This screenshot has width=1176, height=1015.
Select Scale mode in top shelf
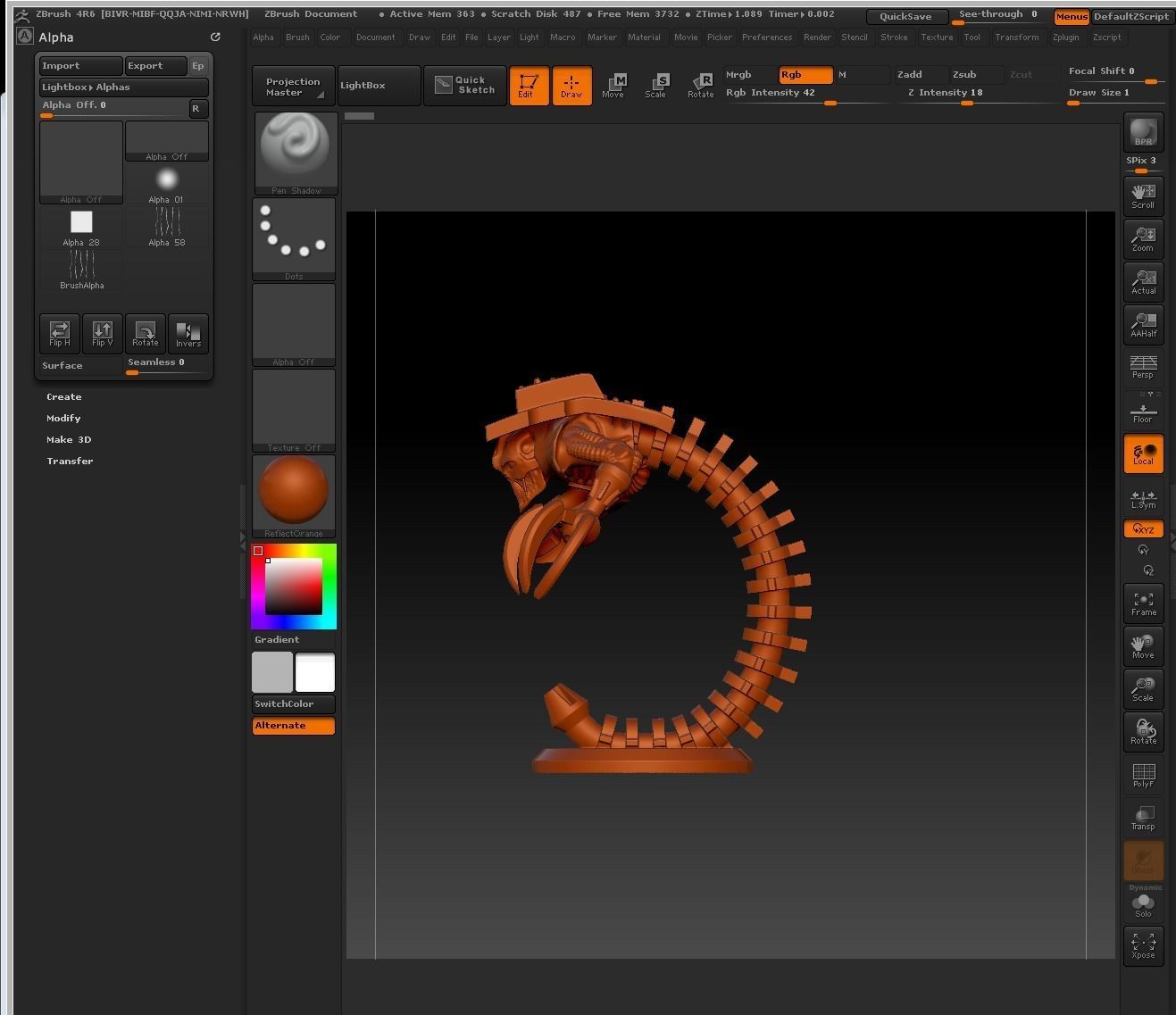click(x=656, y=86)
